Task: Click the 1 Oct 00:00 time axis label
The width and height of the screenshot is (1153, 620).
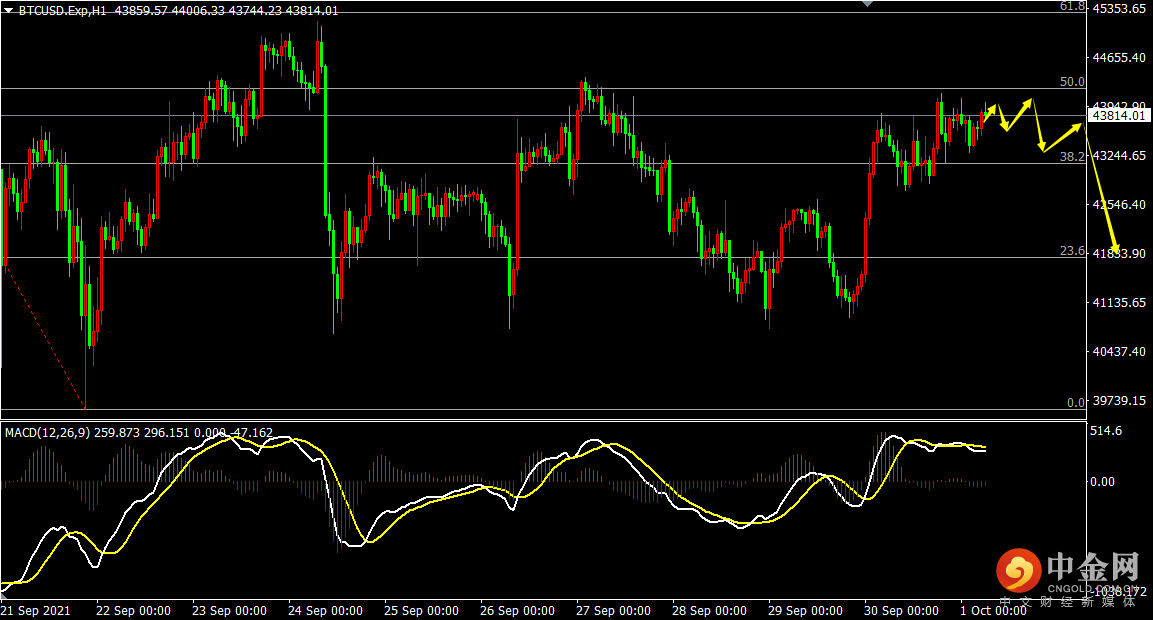Action: point(993,610)
